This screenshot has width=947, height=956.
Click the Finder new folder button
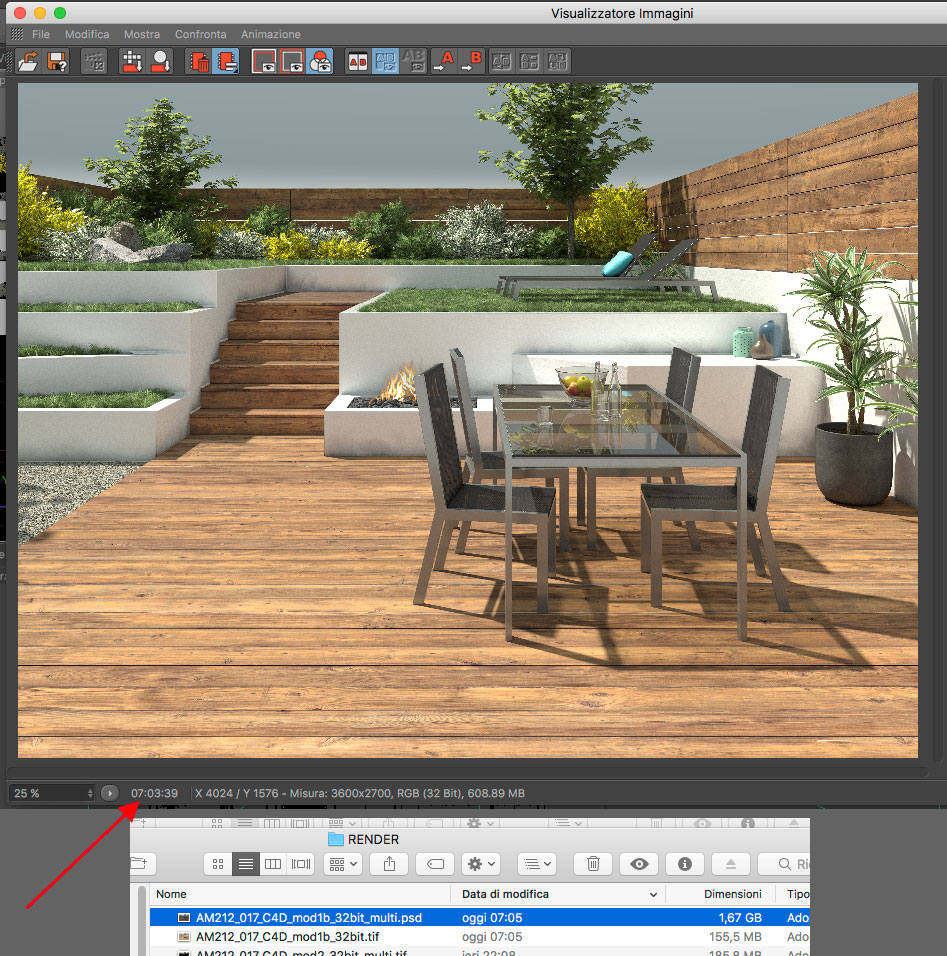(143, 864)
